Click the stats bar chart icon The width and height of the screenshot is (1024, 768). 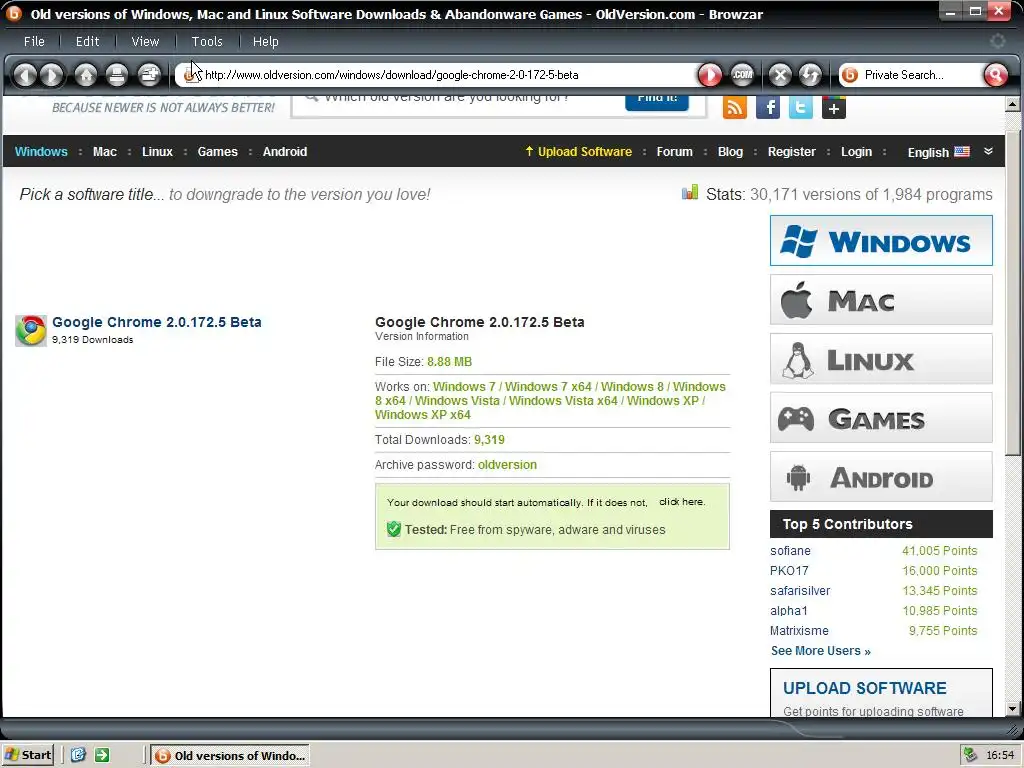click(690, 193)
